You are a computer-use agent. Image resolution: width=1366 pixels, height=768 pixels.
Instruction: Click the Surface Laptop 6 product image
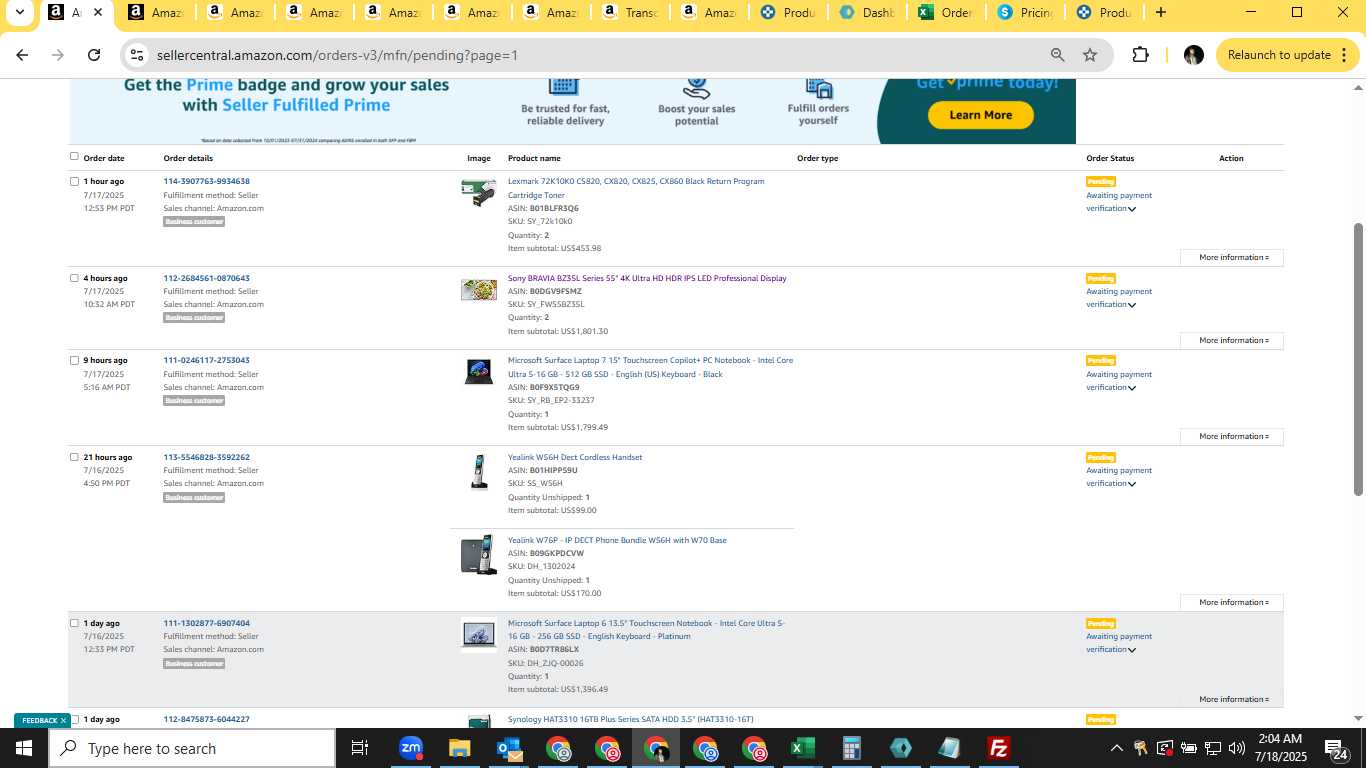point(479,635)
